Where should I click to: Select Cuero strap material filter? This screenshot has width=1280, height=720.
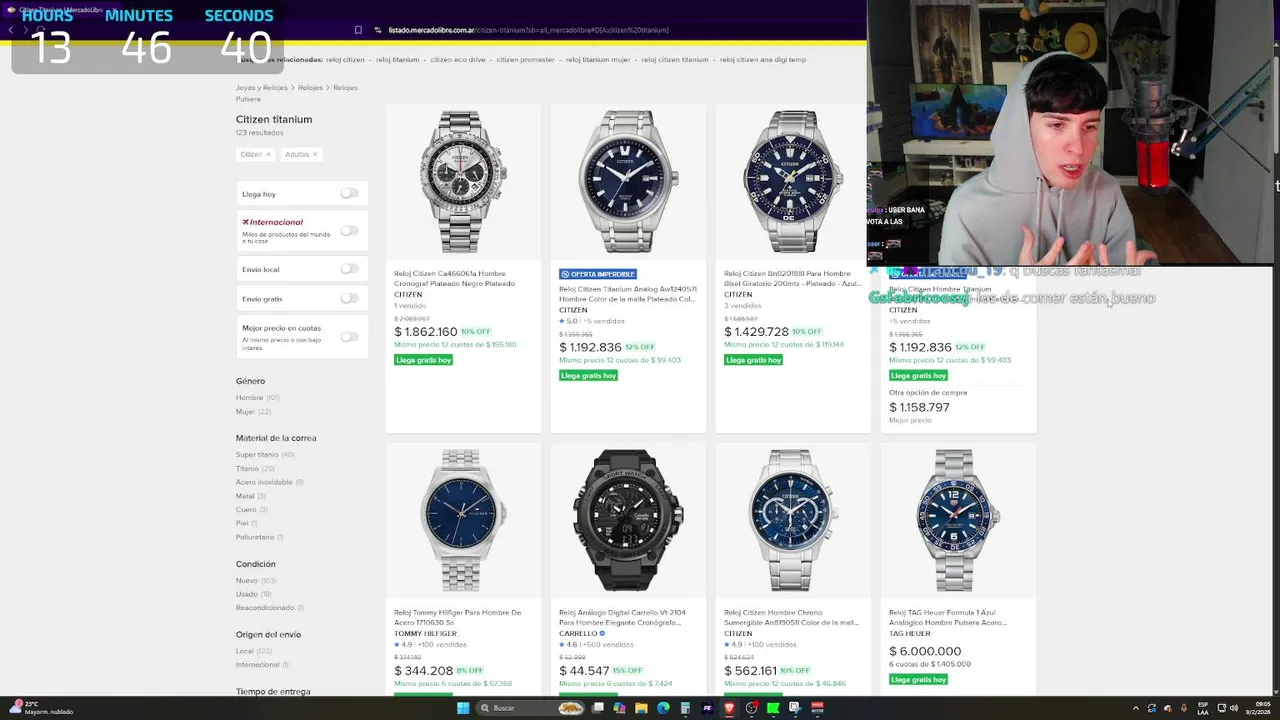[x=252, y=509]
